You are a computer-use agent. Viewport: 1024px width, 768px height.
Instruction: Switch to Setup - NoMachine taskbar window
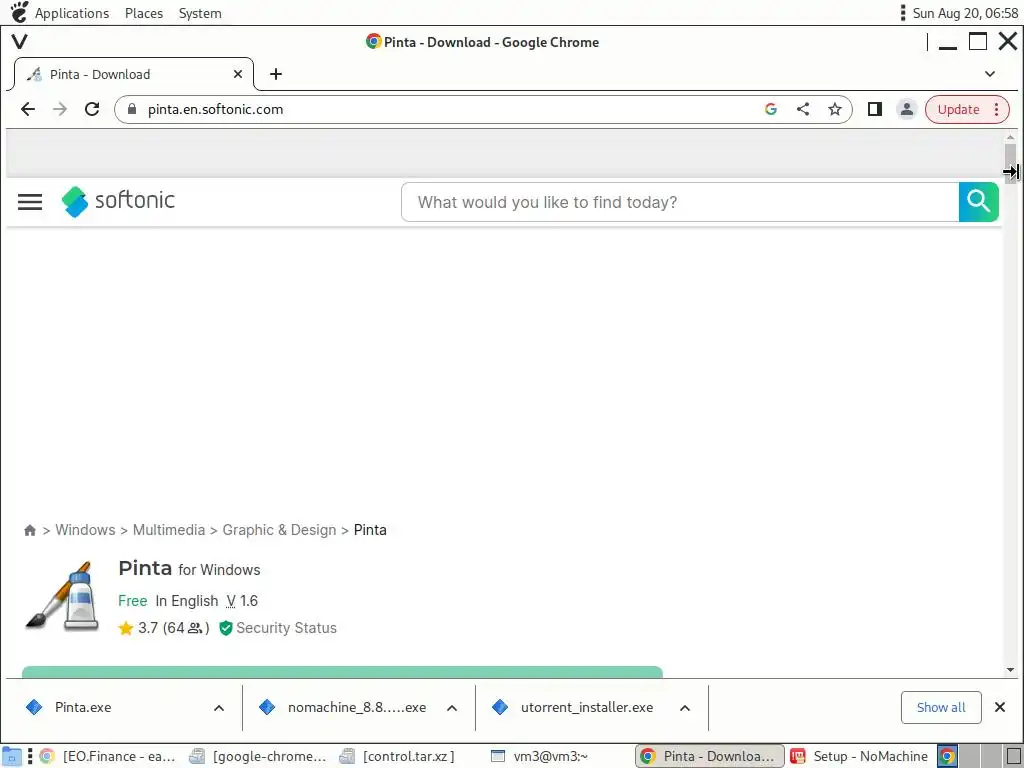(x=860, y=756)
